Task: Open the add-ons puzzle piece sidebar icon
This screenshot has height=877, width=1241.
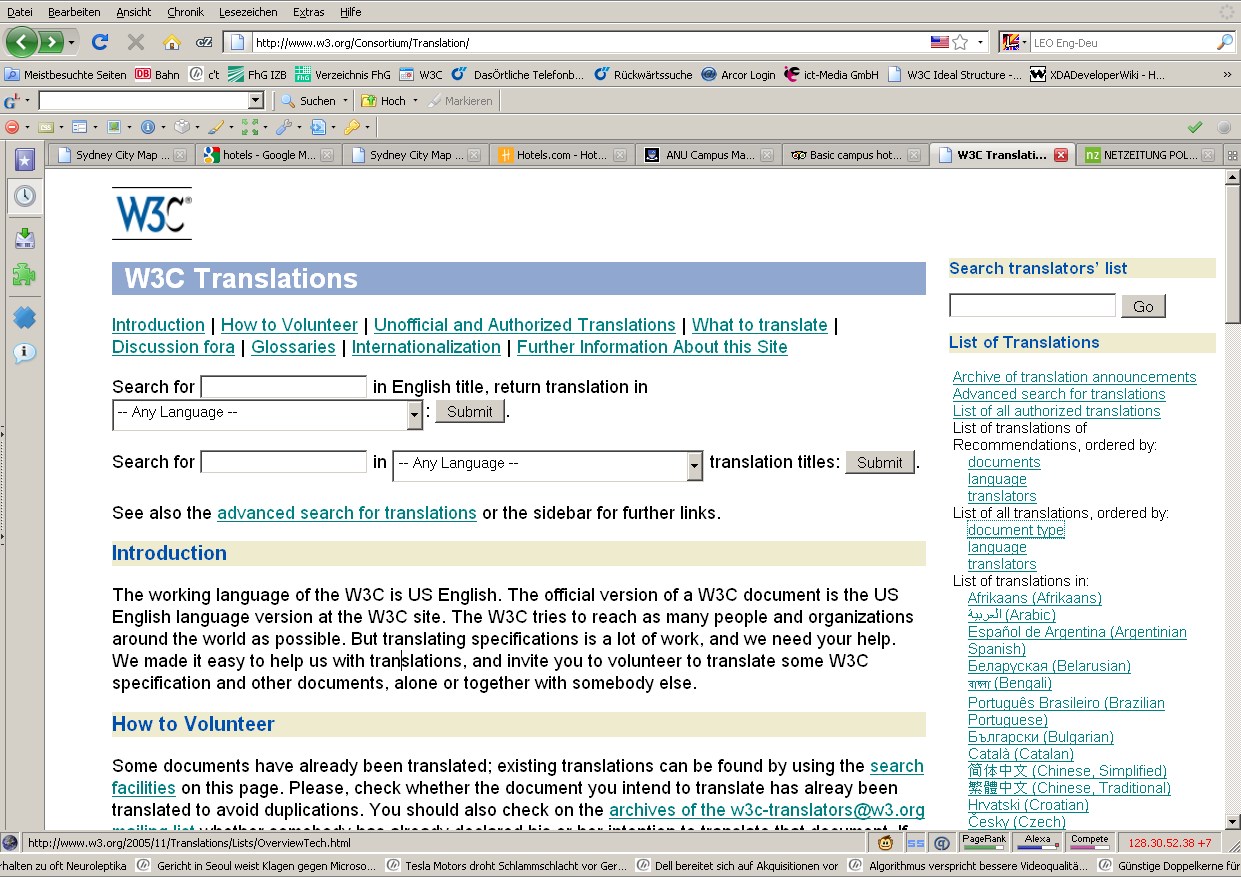Action: click(24, 274)
